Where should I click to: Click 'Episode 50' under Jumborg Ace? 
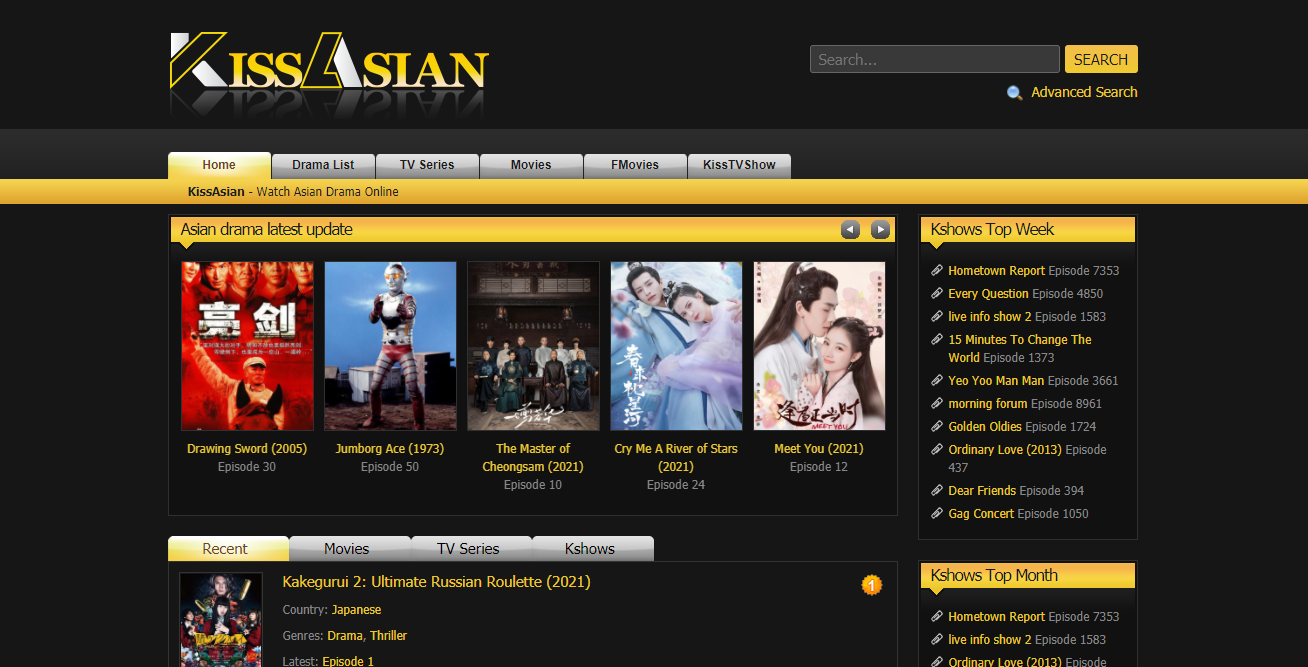[x=390, y=467]
